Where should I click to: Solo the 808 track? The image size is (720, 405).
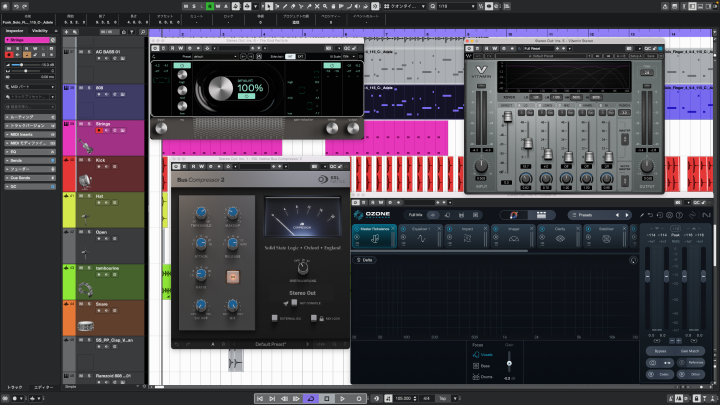(x=89, y=88)
